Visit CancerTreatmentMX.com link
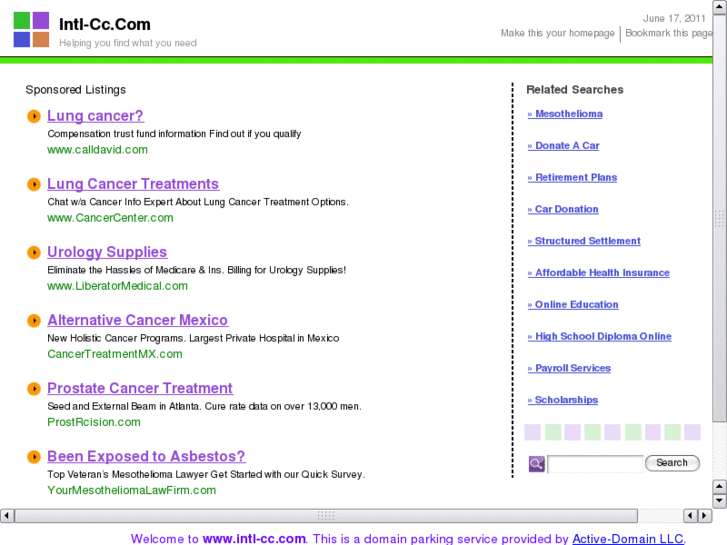This screenshot has width=727, height=545. (x=115, y=354)
